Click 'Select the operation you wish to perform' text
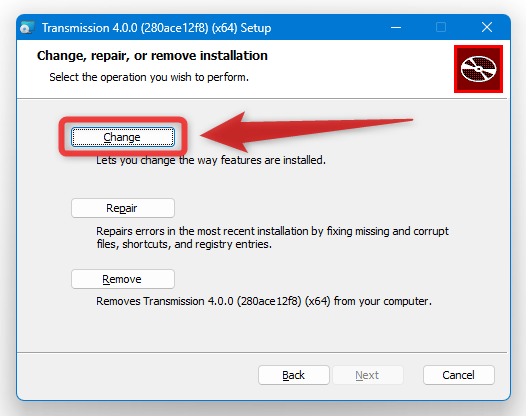Screen dimensions: 526x416 coord(149,77)
